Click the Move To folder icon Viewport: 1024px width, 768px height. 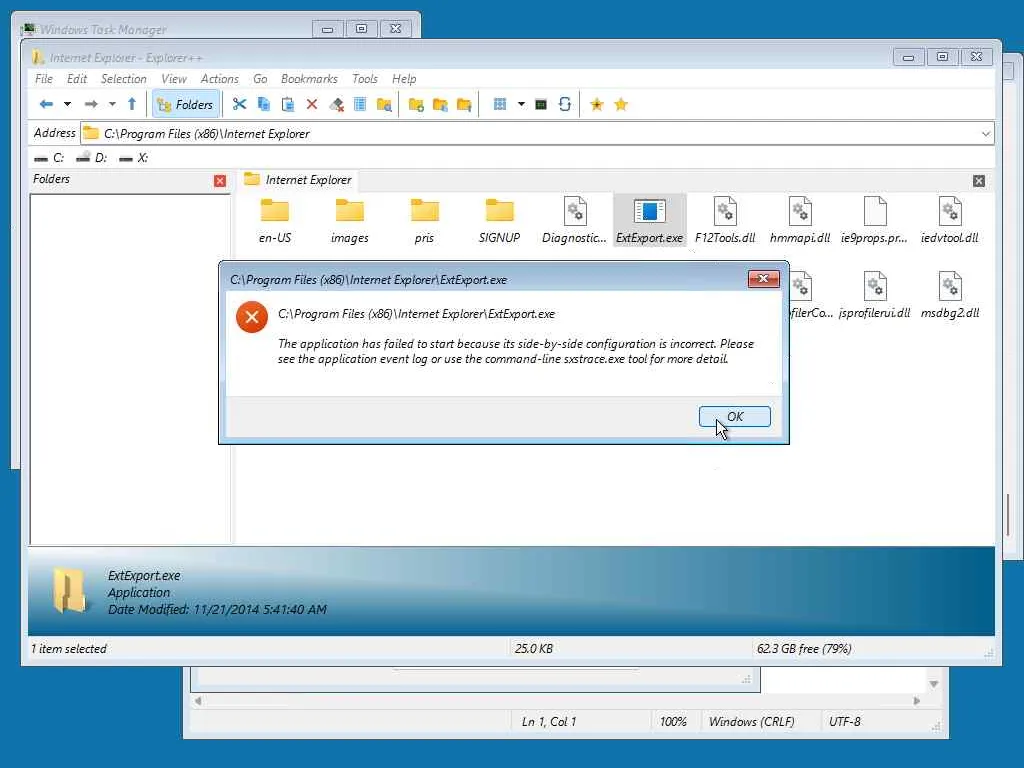tap(464, 104)
